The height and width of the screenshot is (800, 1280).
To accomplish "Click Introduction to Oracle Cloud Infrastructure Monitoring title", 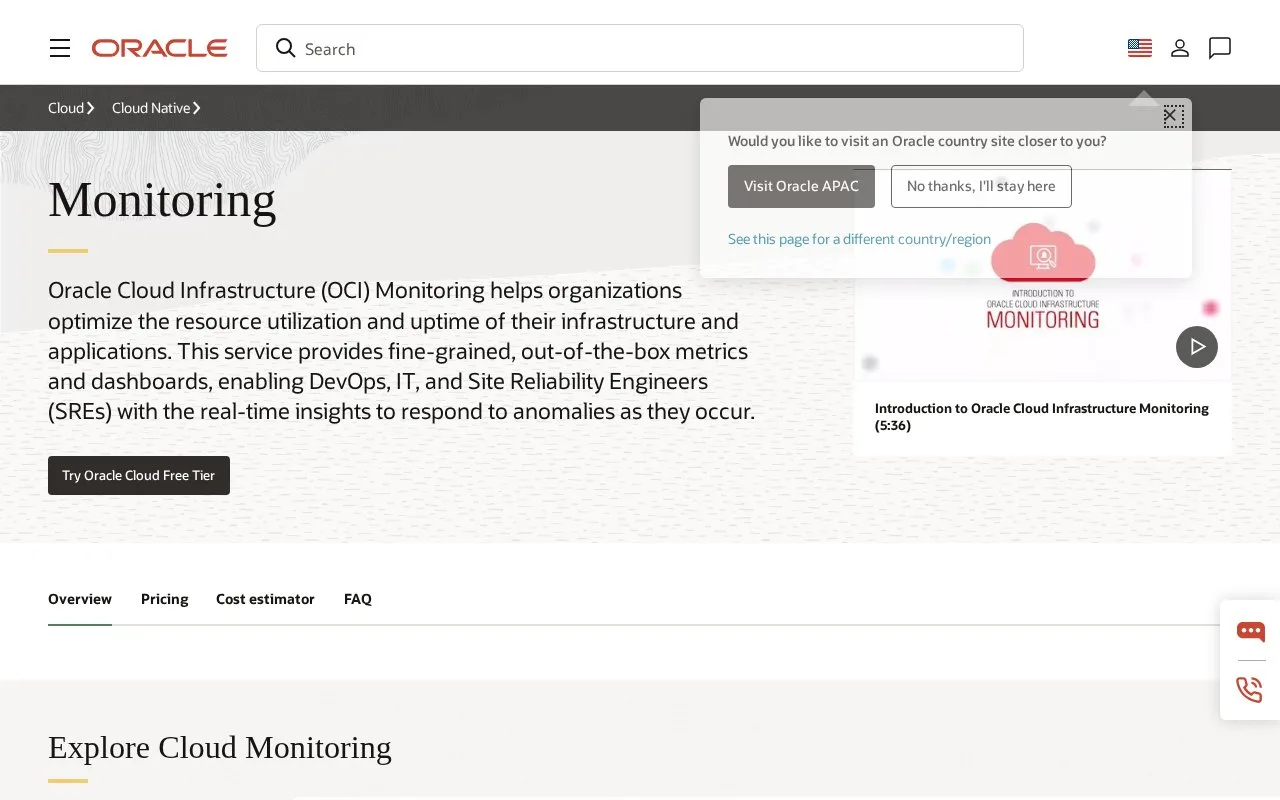I will pos(1041,416).
